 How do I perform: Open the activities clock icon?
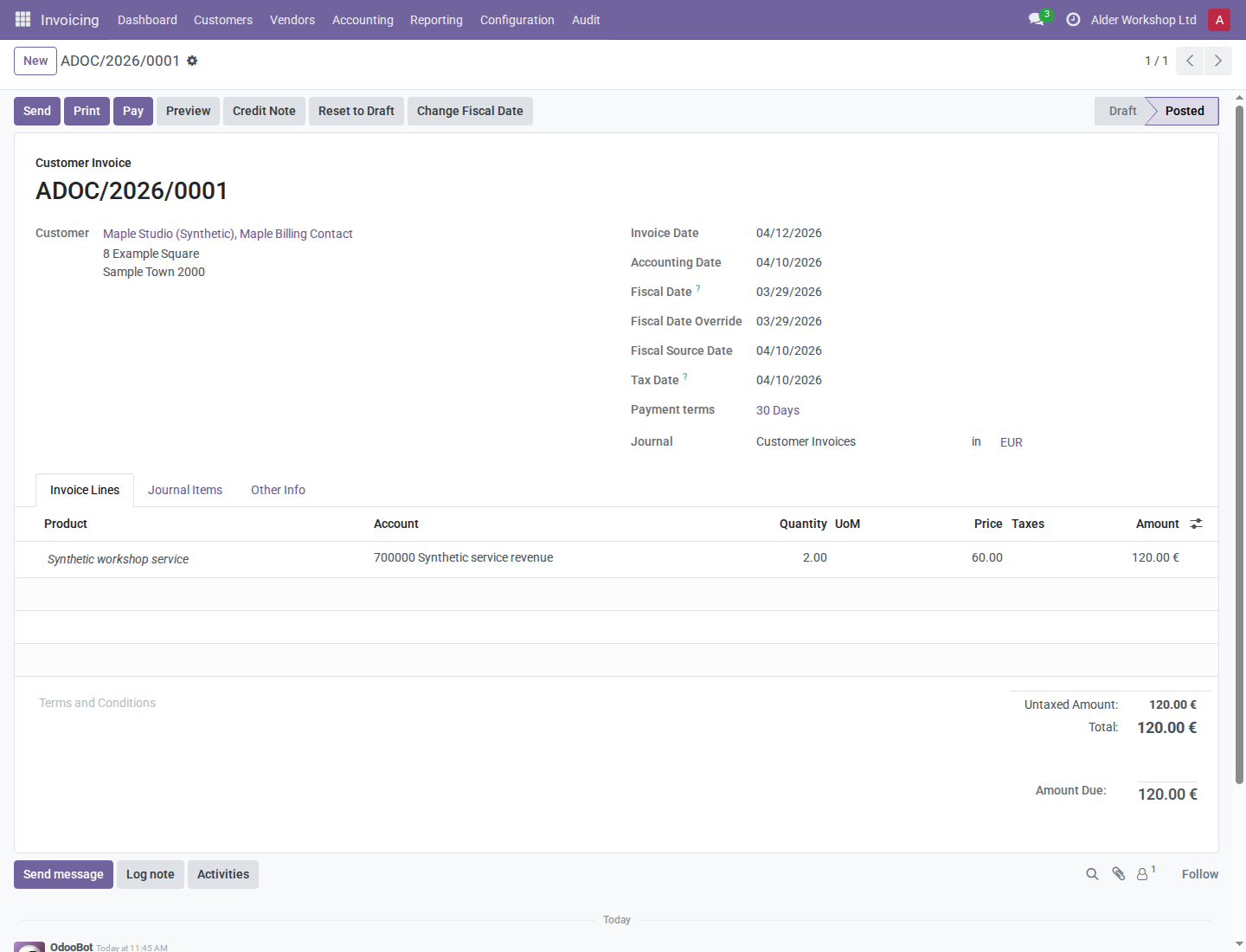pyautogui.click(x=1073, y=19)
